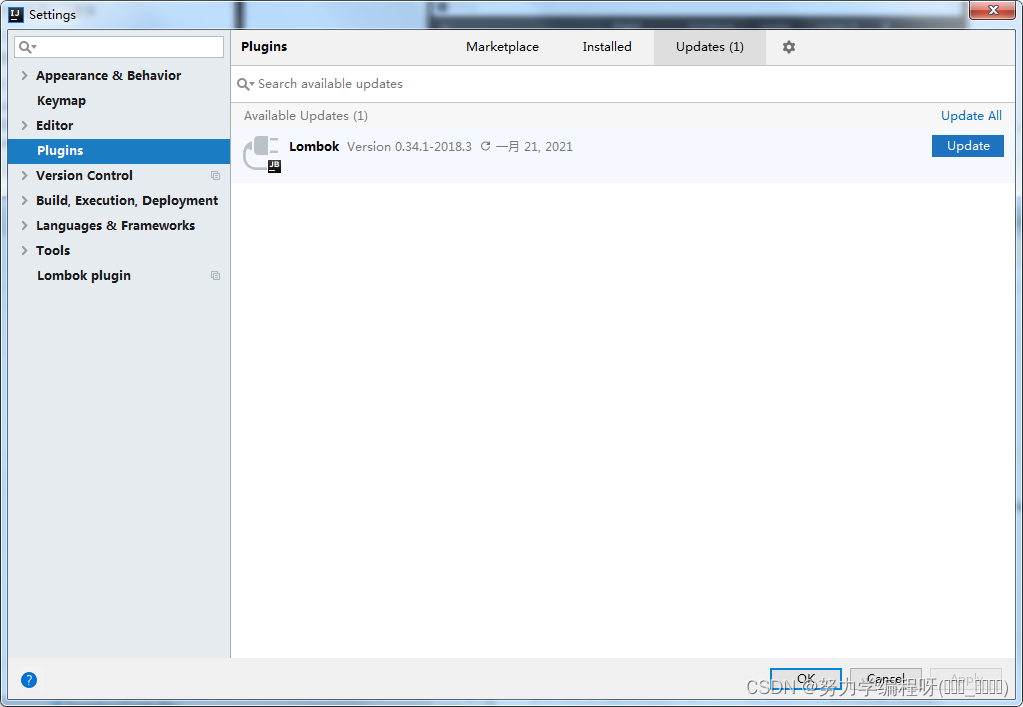Open the Installed plugins tab
The image size is (1023, 707).
coord(606,47)
